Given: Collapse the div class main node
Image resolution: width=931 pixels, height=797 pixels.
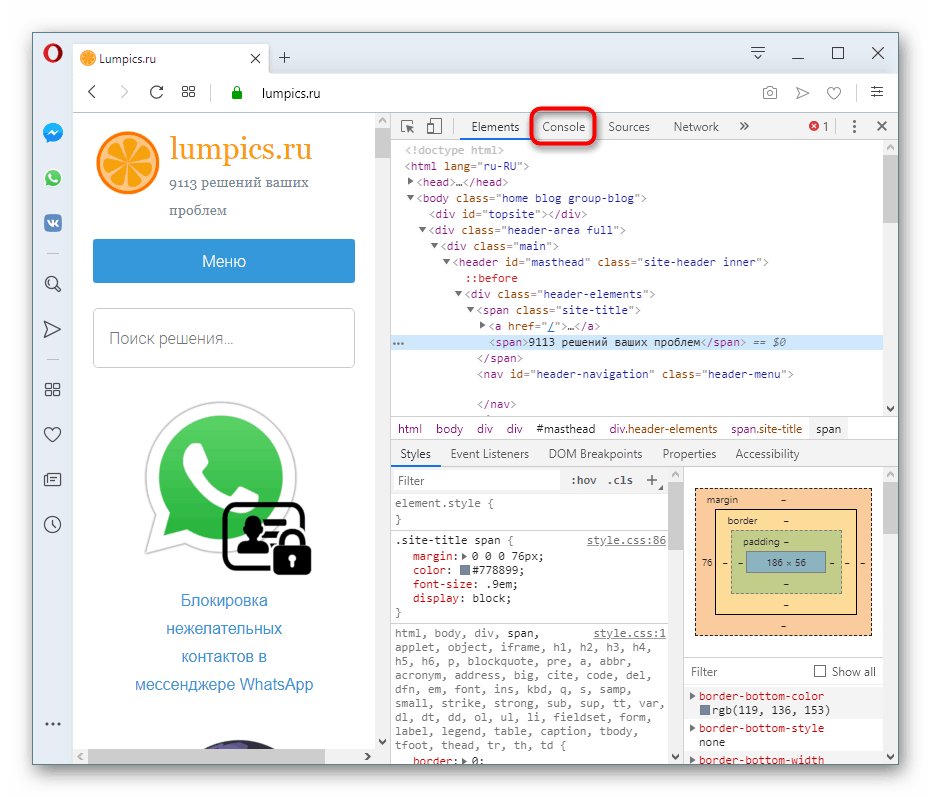Looking at the screenshot, I should pyautogui.click(x=434, y=246).
